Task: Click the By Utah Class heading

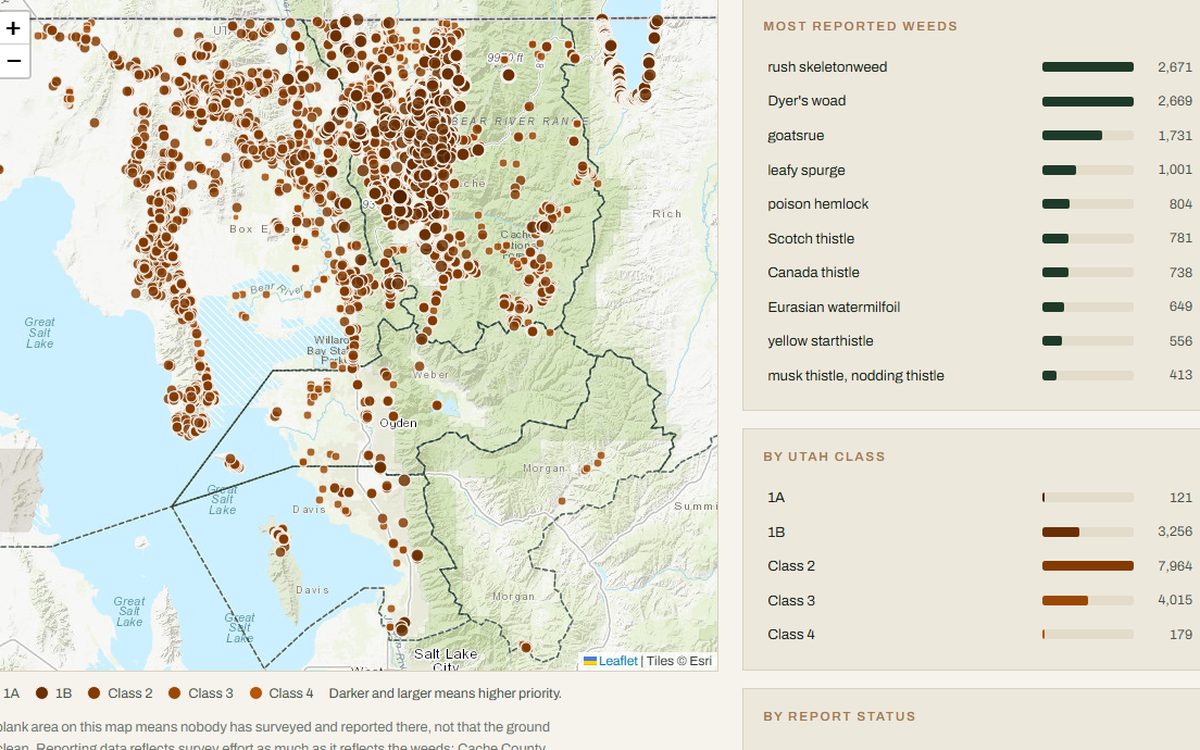Action: (x=824, y=456)
